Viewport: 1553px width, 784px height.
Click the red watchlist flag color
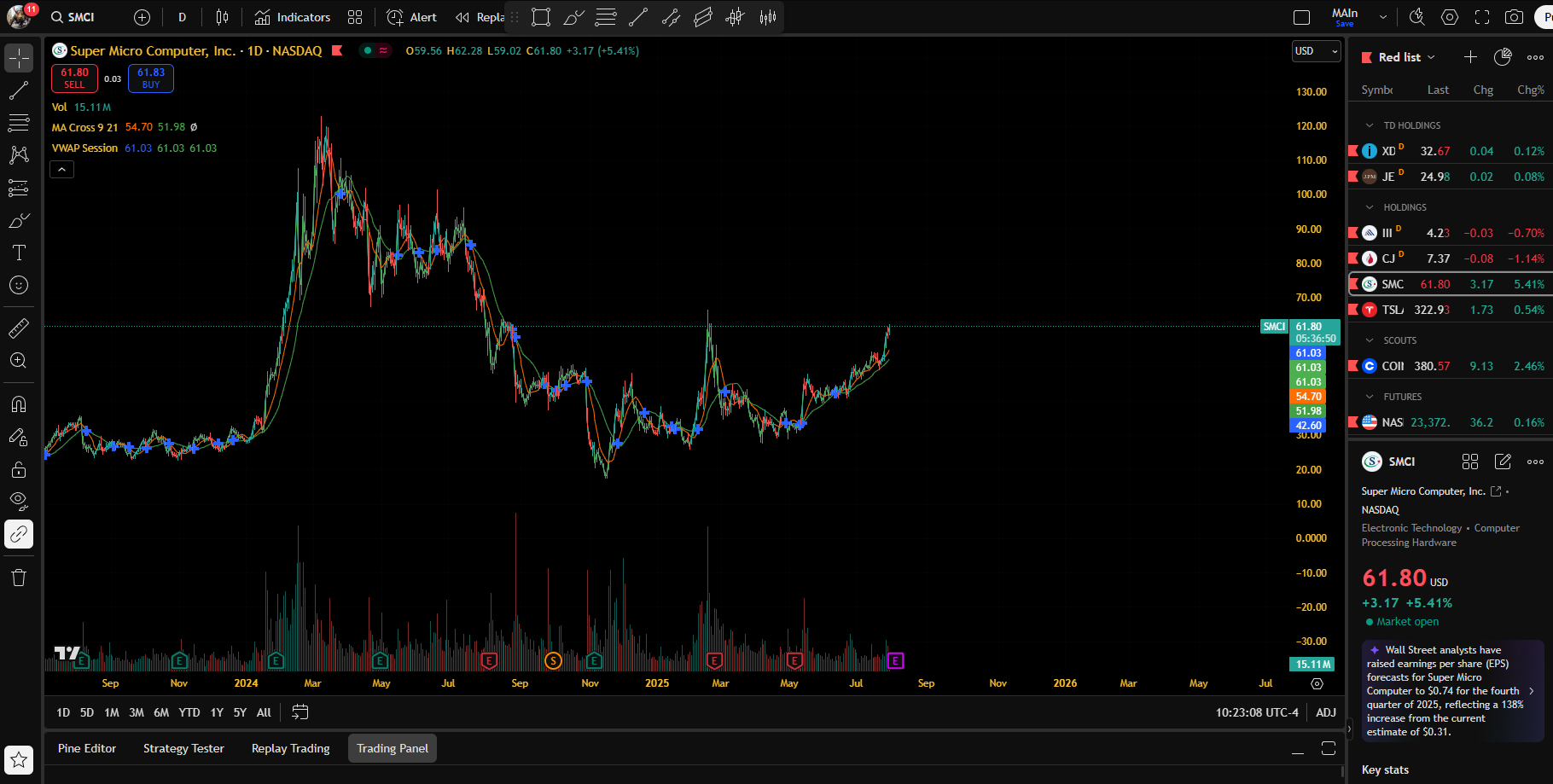[1366, 57]
